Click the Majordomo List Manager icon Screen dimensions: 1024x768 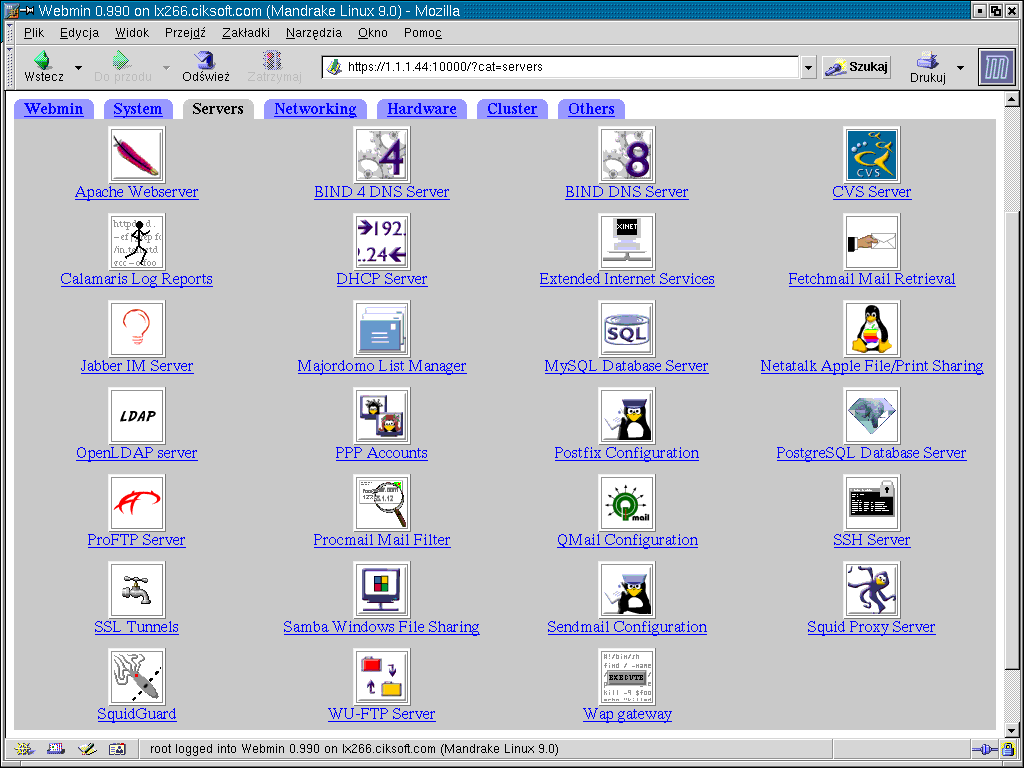pos(381,328)
